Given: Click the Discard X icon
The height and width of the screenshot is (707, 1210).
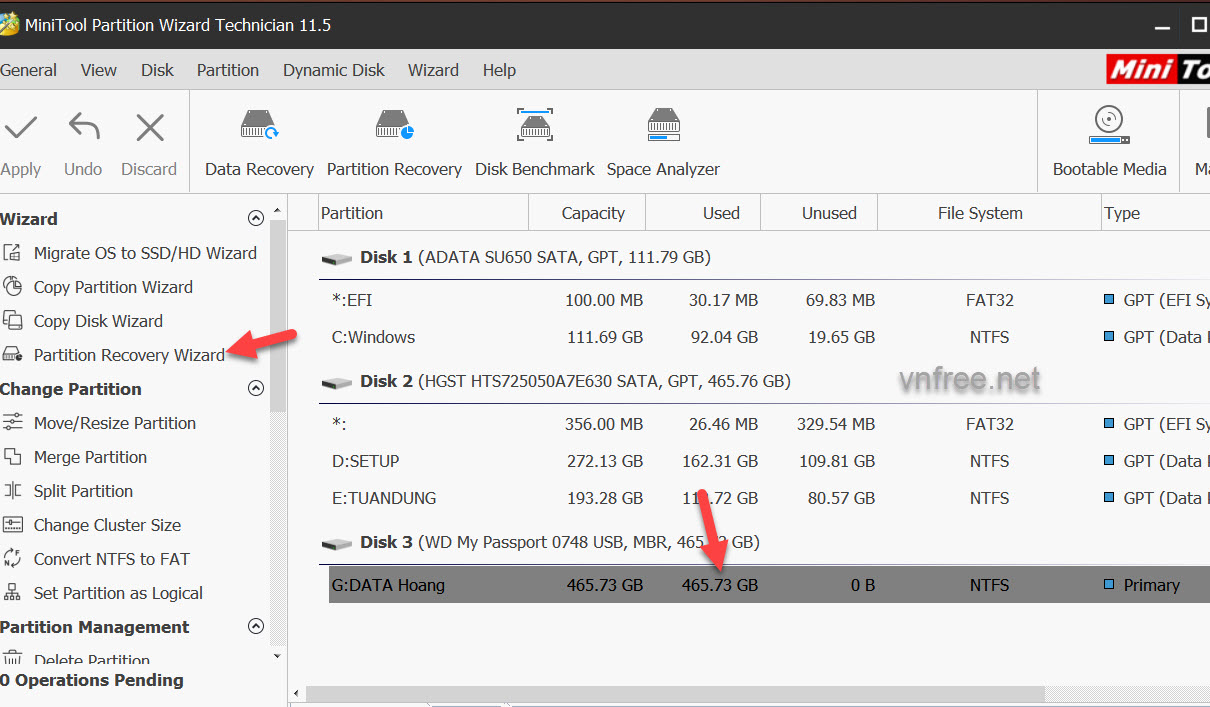Looking at the screenshot, I should point(150,128).
